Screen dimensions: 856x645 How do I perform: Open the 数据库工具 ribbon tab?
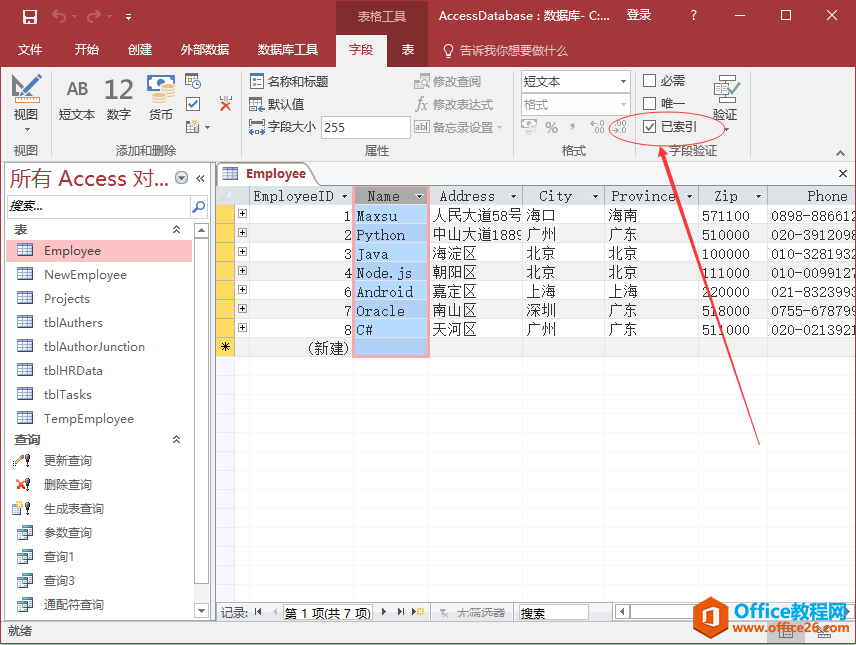pyautogui.click(x=288, y=50)
